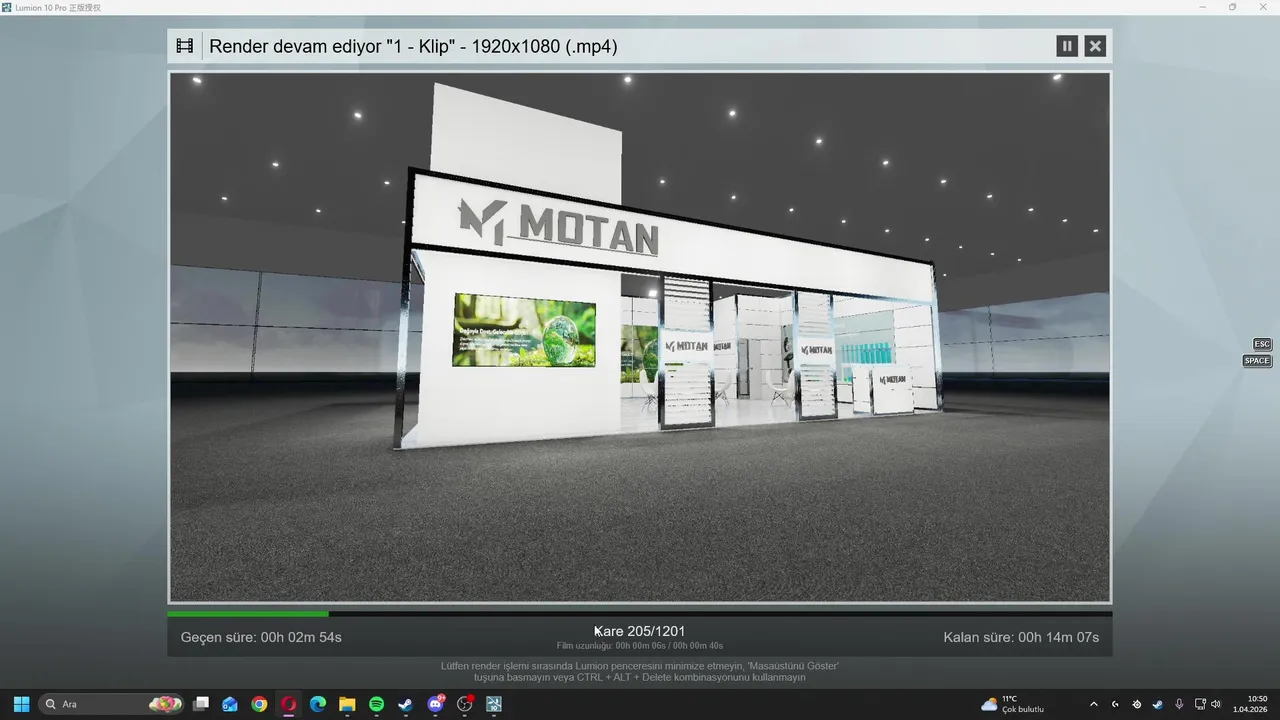This screenshot has width=1280, height=720.
Task: Click the taskbar search box 'Ara'
Action: tap(112, 704)
